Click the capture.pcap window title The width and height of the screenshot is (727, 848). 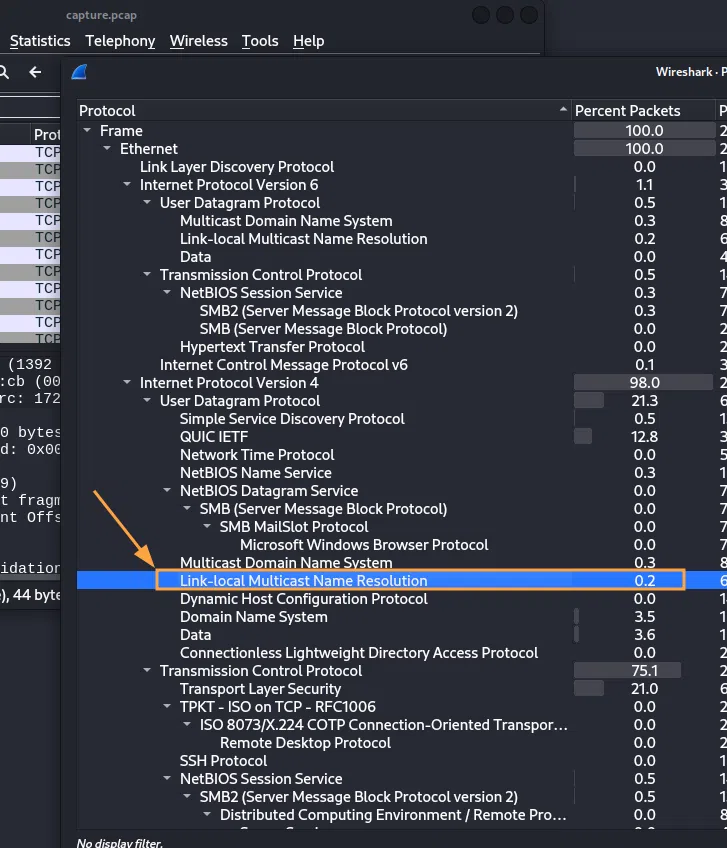101,15
